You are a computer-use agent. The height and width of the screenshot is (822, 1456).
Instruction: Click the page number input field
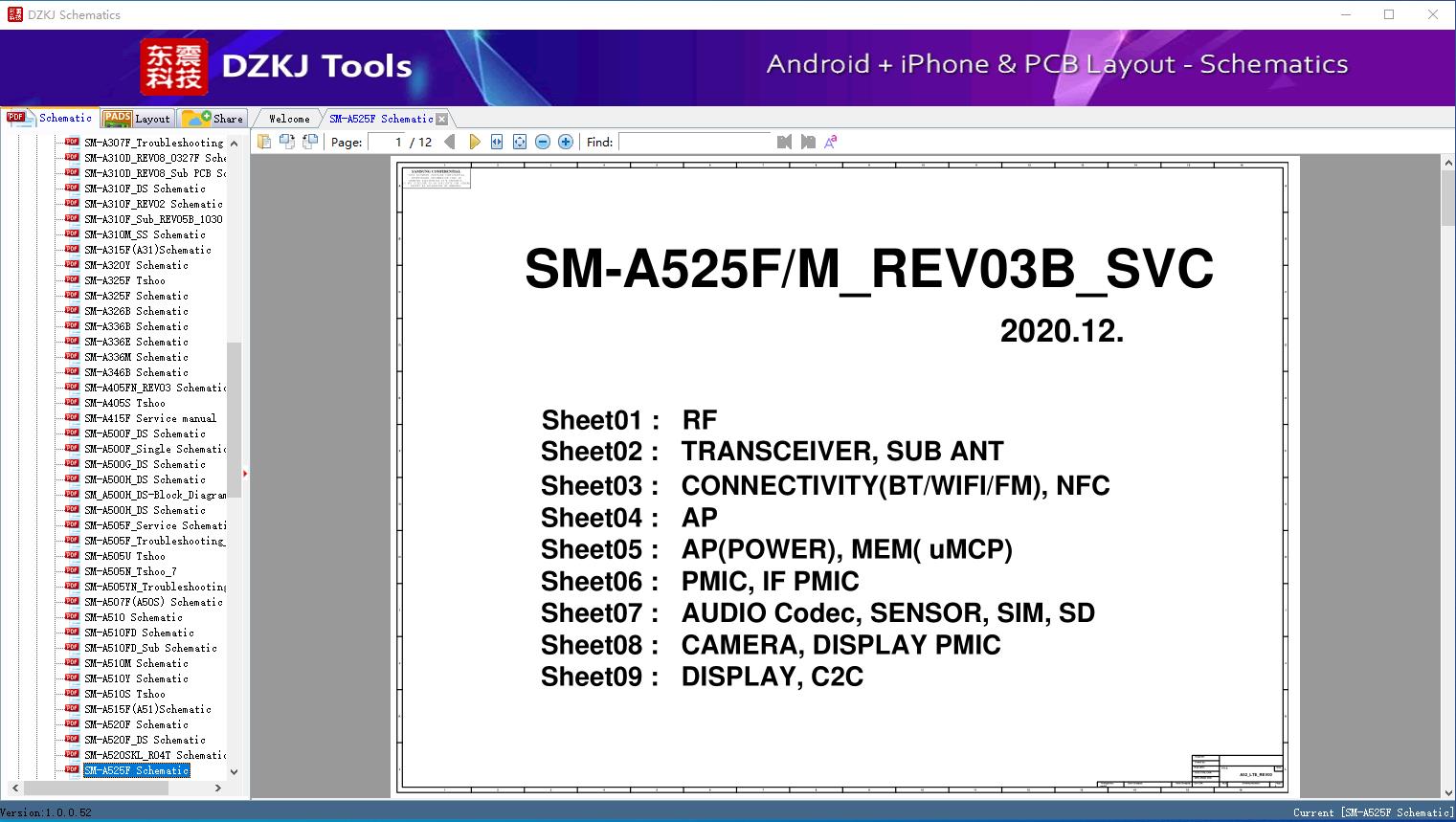point(388,142)
